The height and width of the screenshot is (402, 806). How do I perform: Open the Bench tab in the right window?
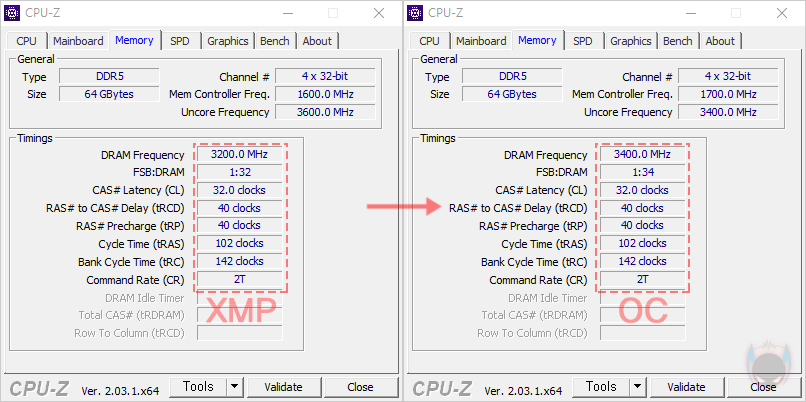(678, 41)
